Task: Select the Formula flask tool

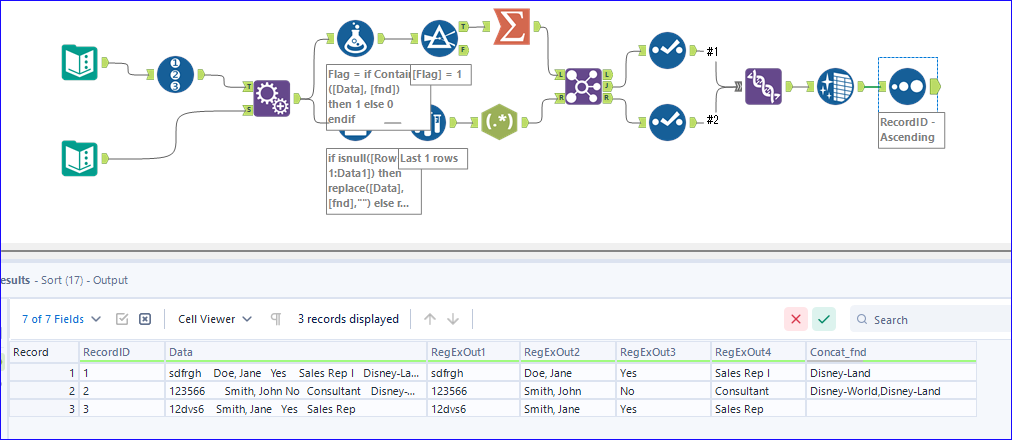Action: pos(355,38)
